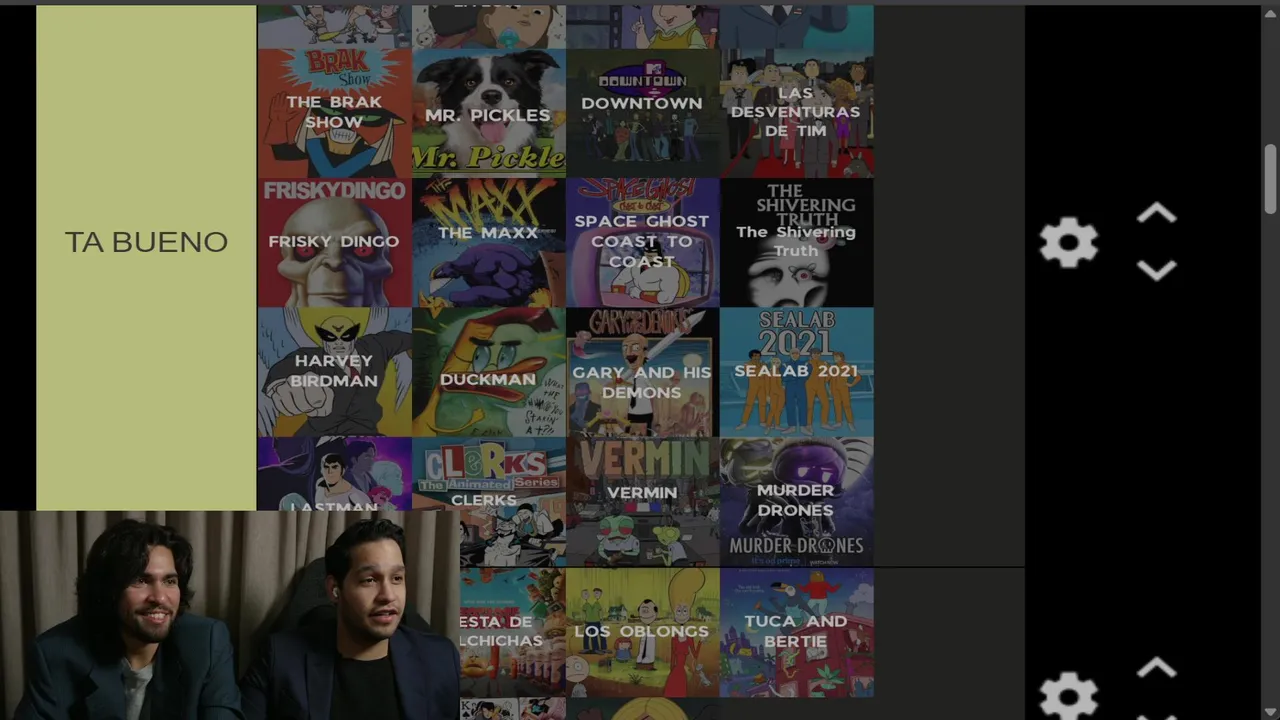
Task: Select the Murder Drones thumbnail
Action: click(796, 501)
